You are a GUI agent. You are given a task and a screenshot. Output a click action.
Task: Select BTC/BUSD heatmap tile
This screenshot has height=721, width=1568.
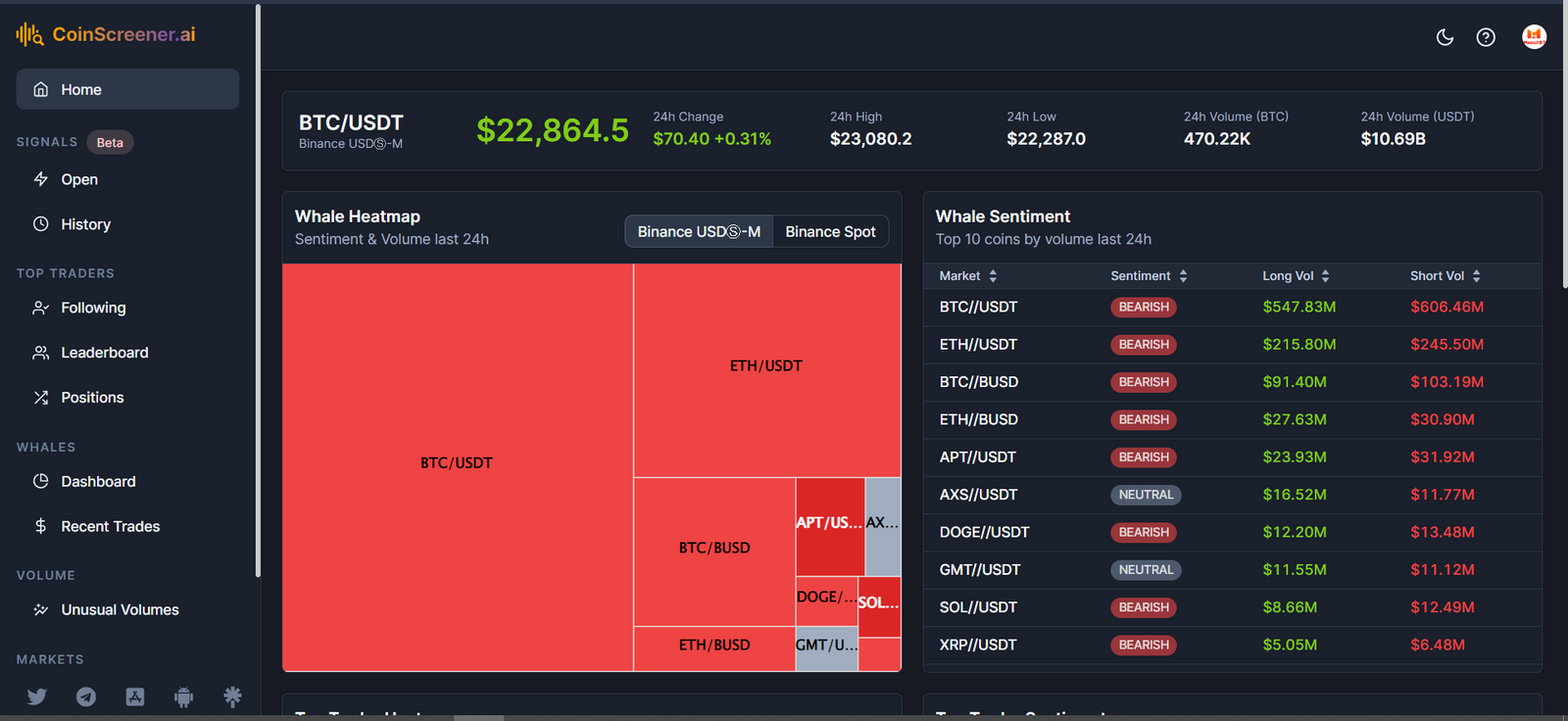coord(714,552)
